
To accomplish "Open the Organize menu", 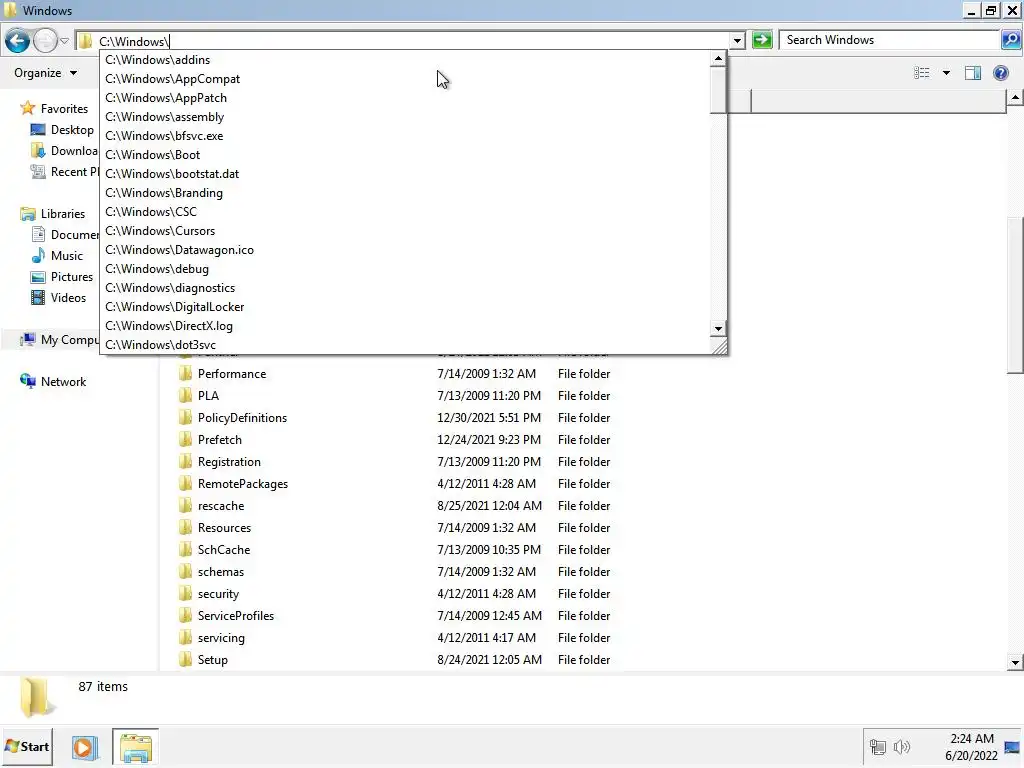I will 45,72.
